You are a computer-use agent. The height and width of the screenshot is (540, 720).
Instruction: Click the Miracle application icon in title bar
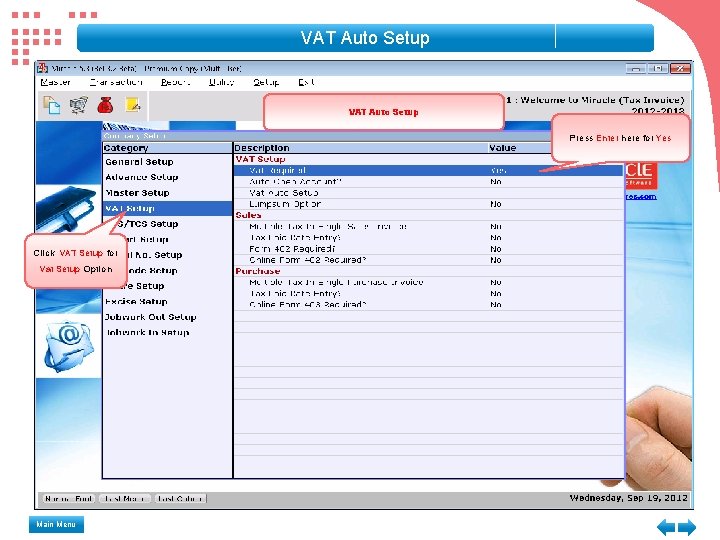(x=43, y=68)
